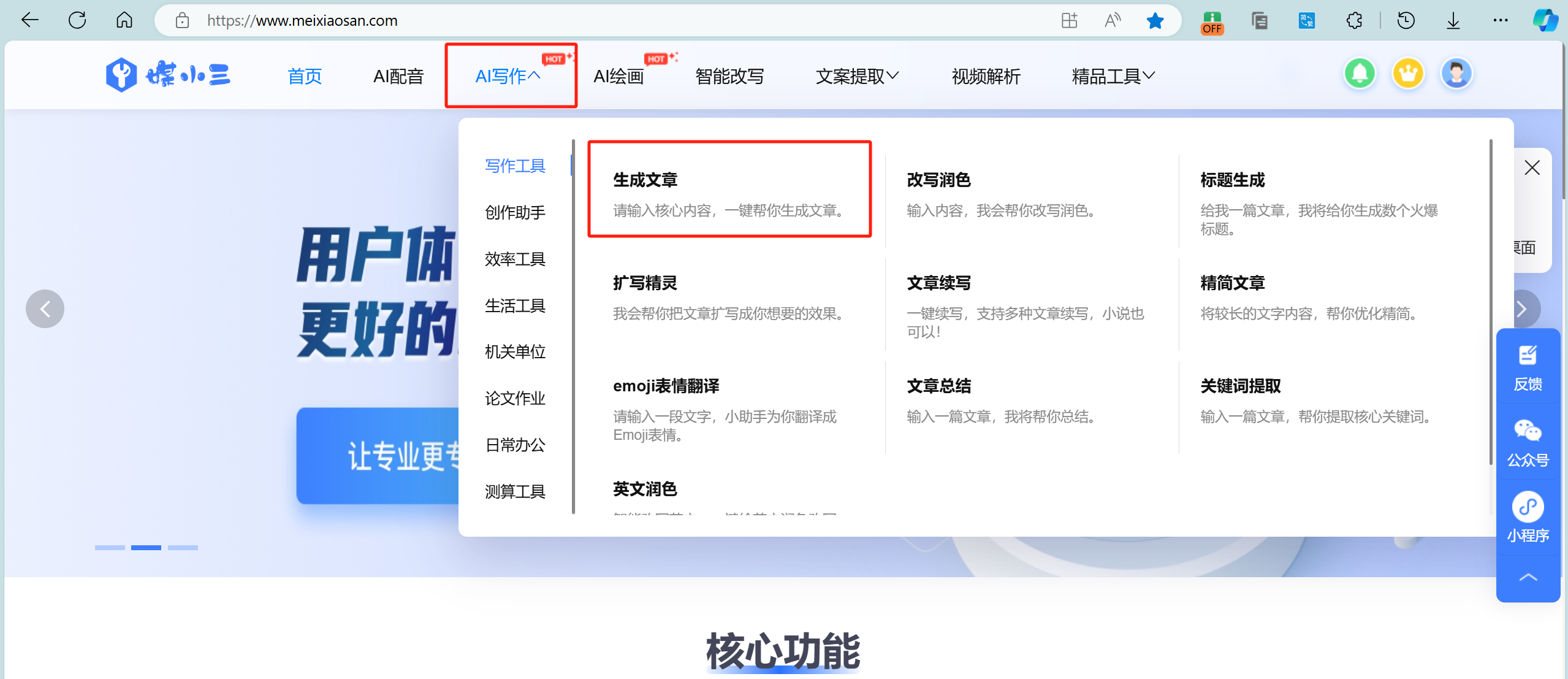Jump to the third banner slide indicator
1568x679 pixels.
[183, 547]
